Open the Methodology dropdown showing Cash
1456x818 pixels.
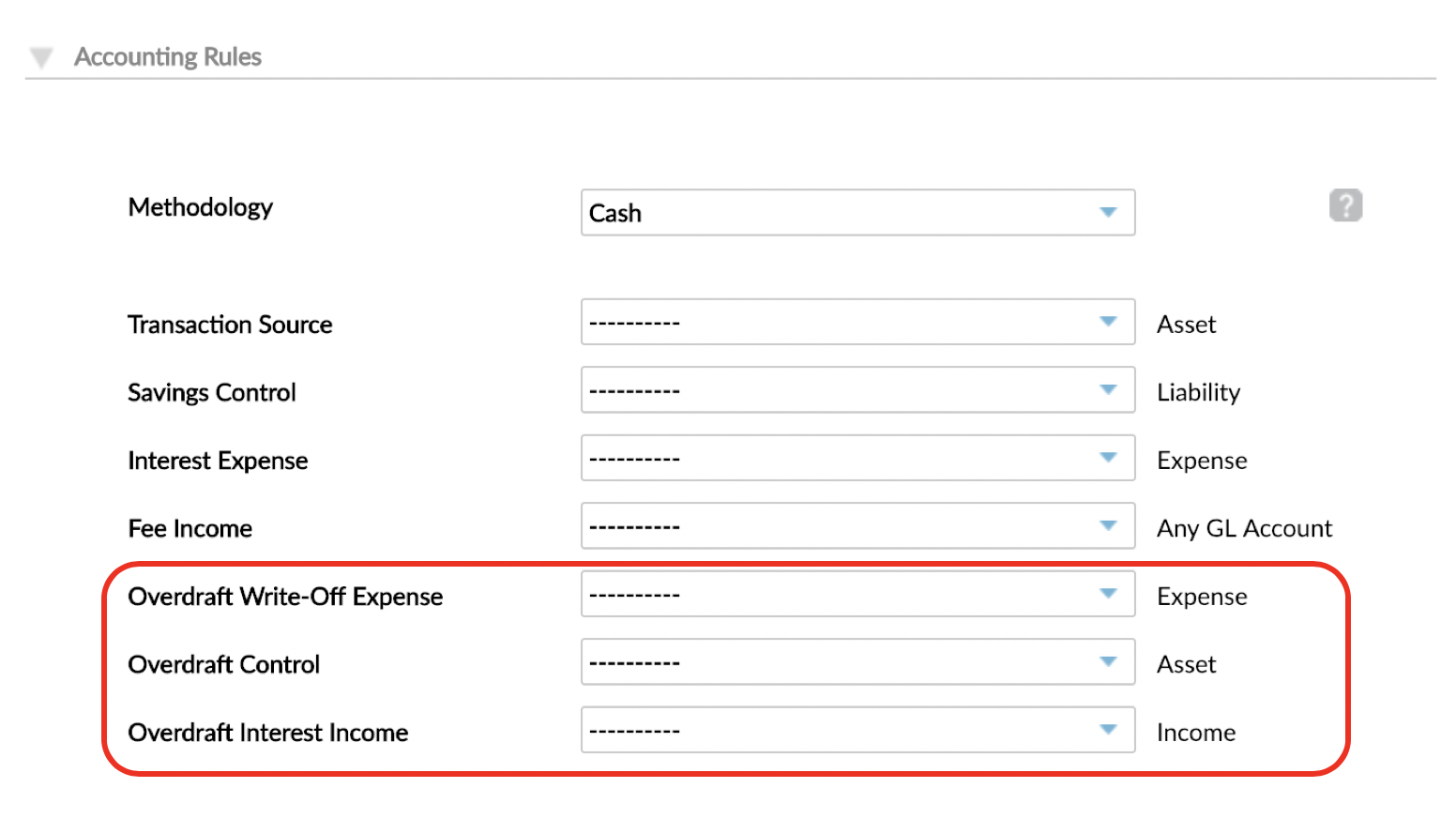point(857,213)
